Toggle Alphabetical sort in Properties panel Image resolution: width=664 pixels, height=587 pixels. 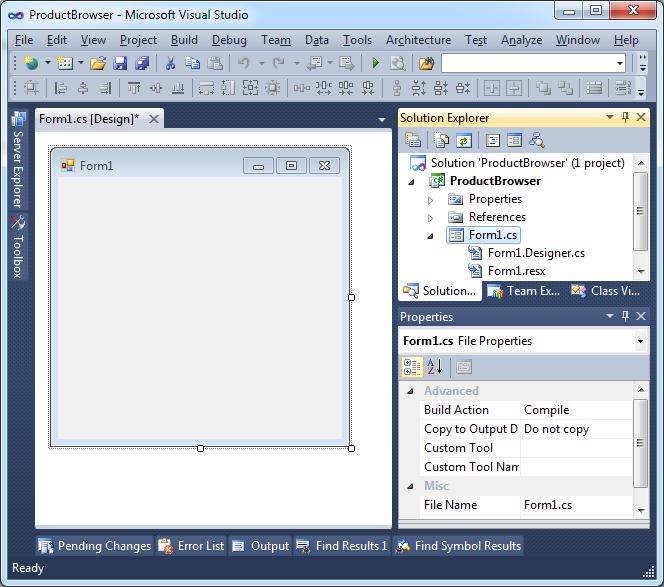435,367
